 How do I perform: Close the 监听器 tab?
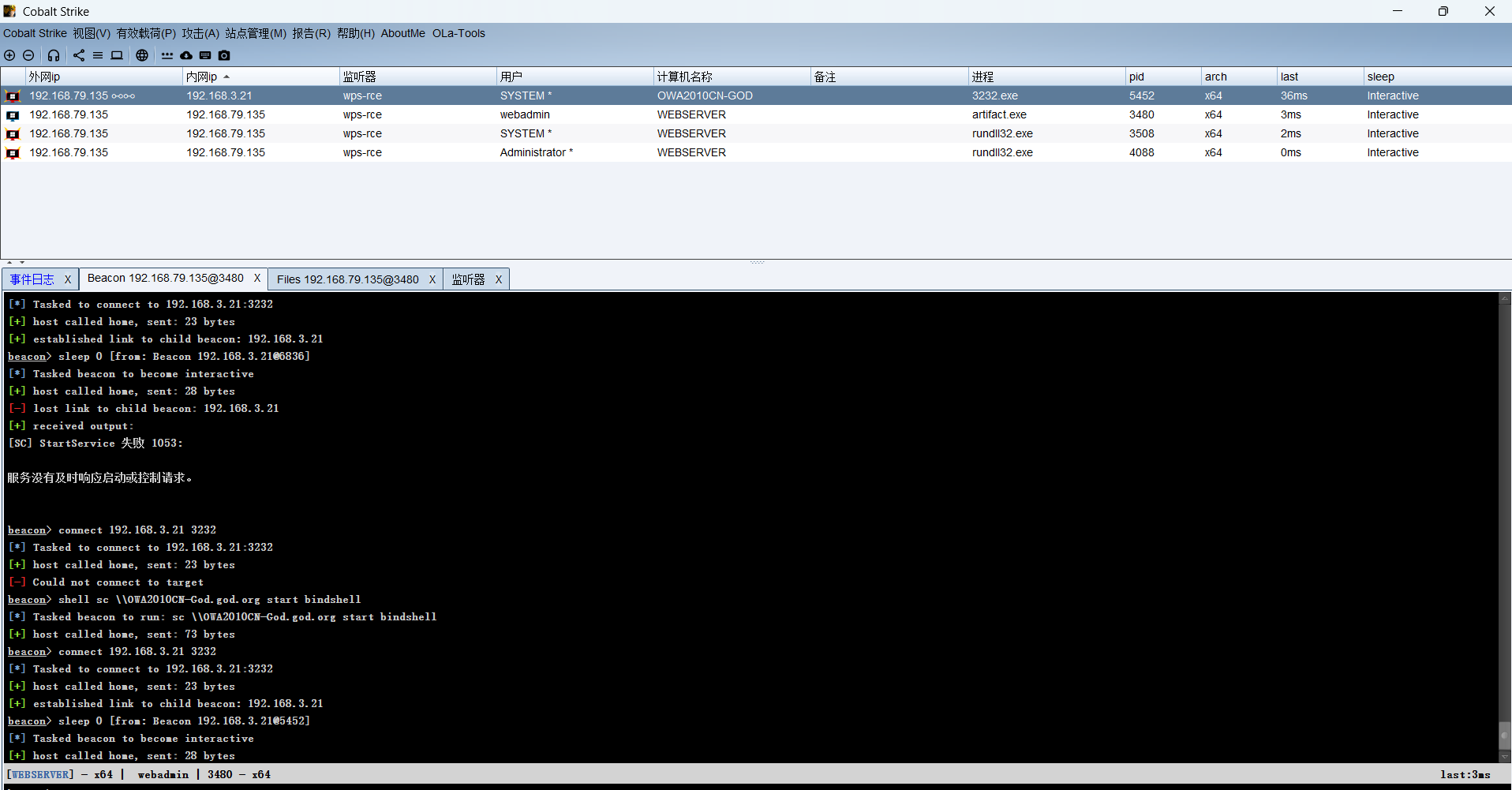pos(499,279)
